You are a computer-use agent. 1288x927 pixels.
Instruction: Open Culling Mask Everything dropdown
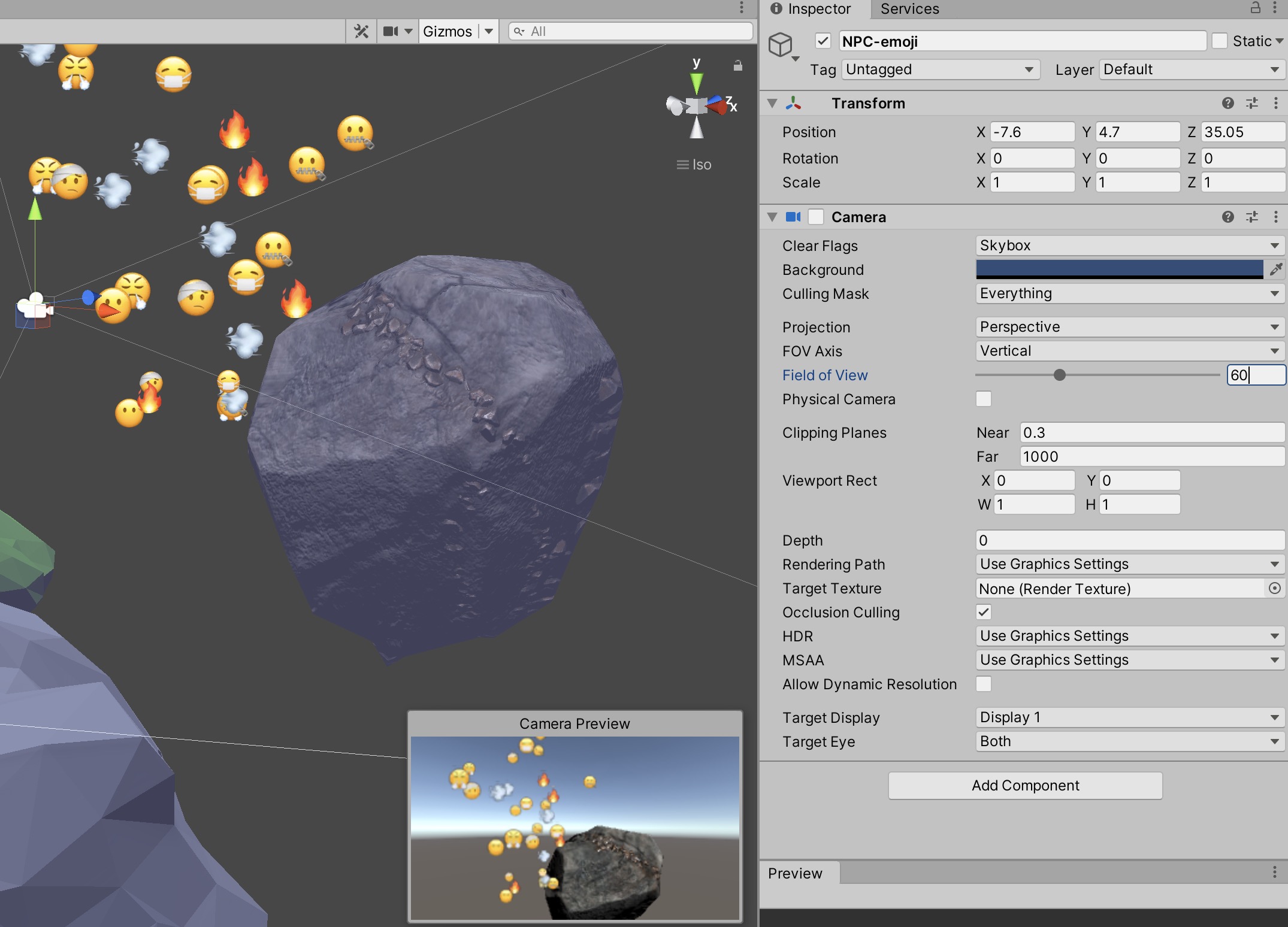[x=1130, y=293]
